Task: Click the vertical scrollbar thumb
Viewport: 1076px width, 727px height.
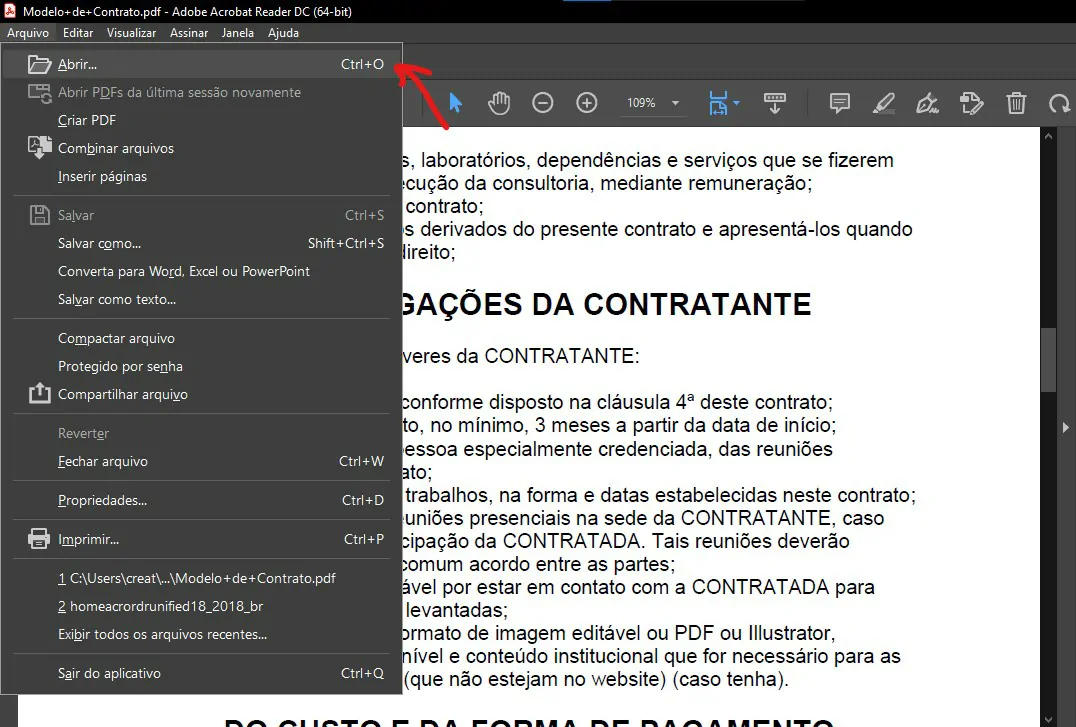Action: tap(1048, 360)
